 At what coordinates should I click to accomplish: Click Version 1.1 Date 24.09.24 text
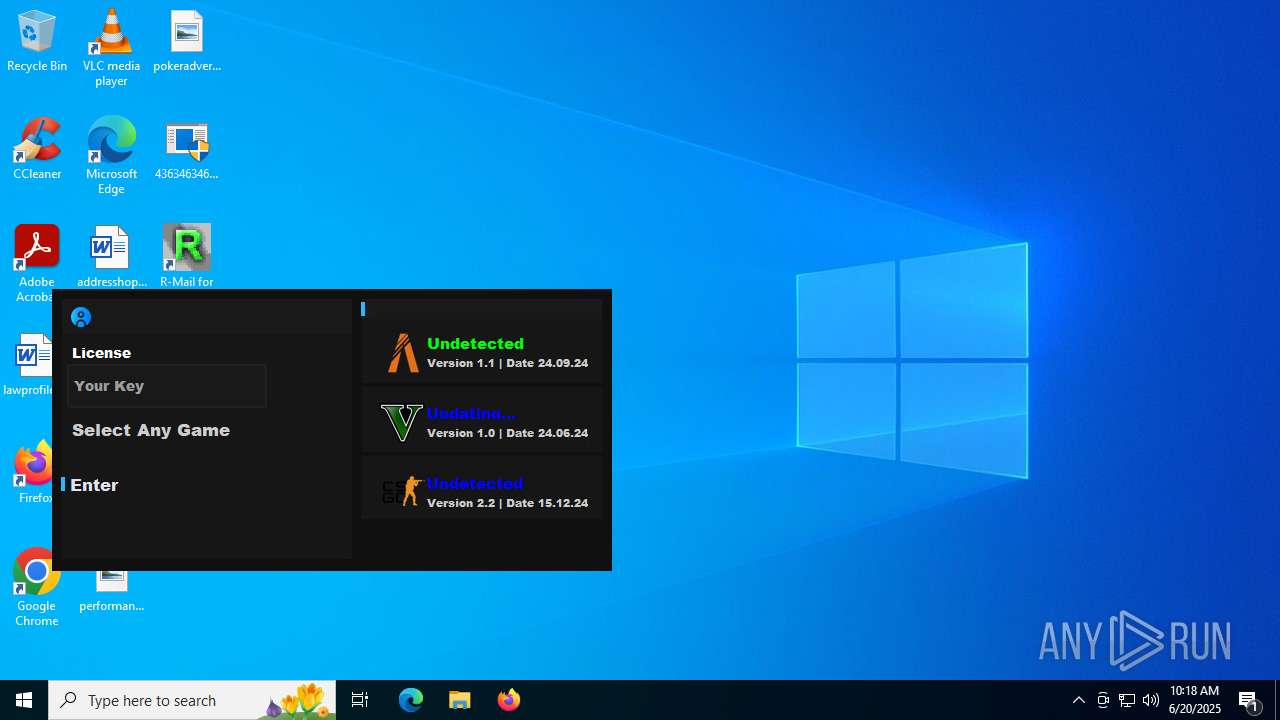click(x=507, y=363)
